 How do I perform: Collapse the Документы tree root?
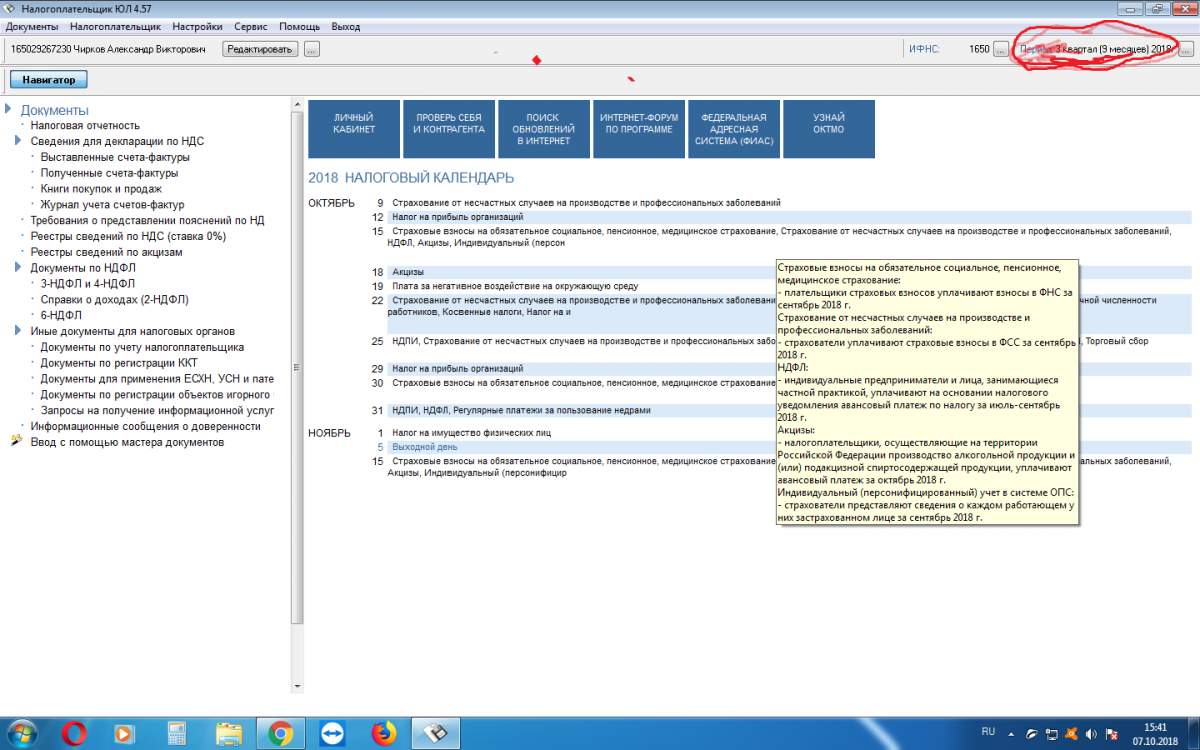click(9, 110)
